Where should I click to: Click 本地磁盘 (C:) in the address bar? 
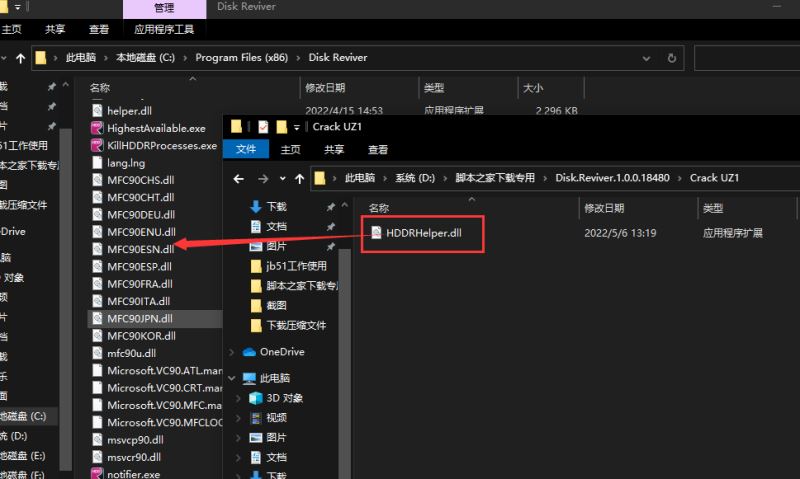[145, 58]
